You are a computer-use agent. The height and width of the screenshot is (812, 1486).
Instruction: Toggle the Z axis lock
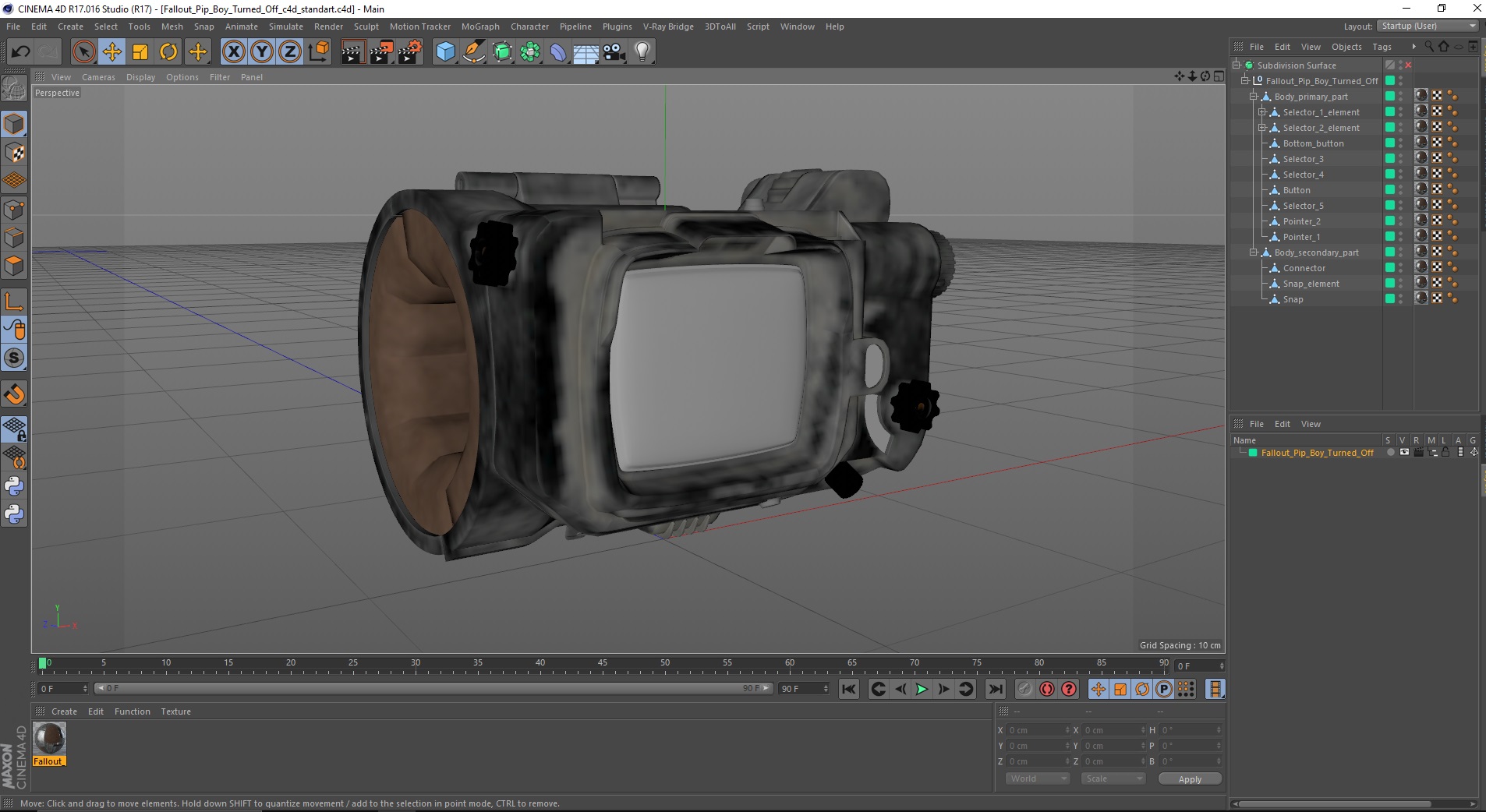point(290,52)
